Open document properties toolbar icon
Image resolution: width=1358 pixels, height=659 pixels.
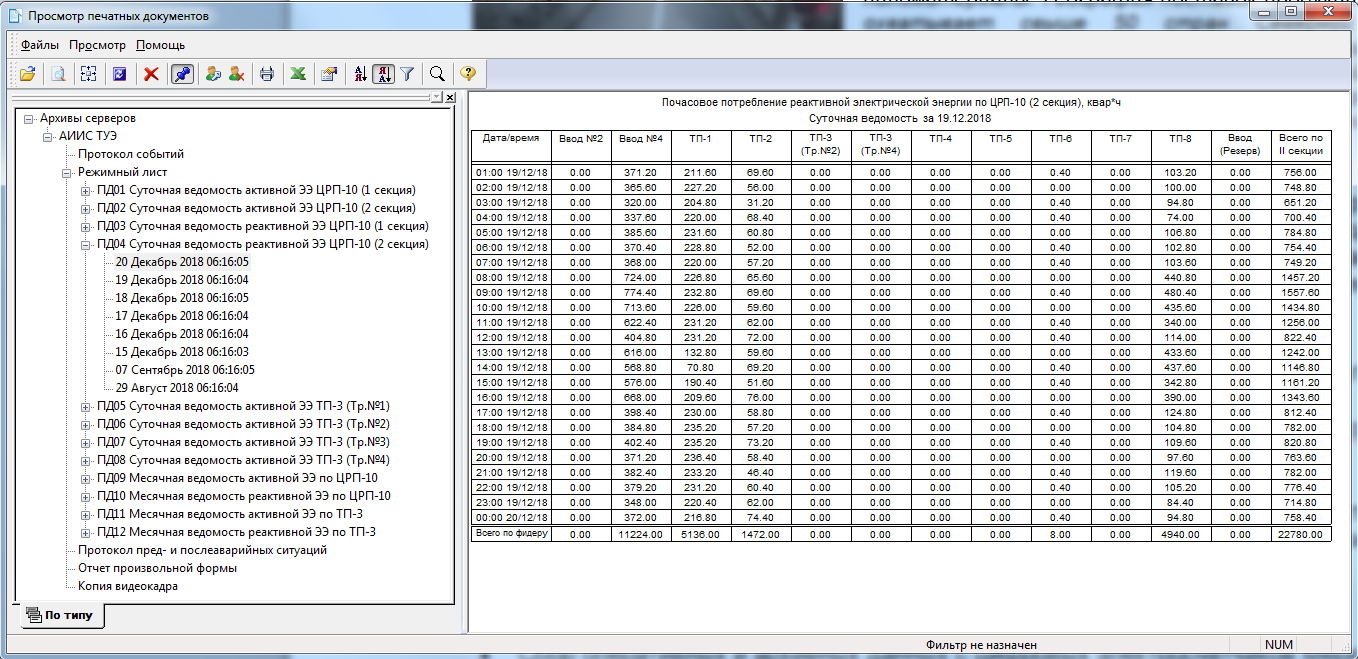pyautogui.click(x=328, y=73)
